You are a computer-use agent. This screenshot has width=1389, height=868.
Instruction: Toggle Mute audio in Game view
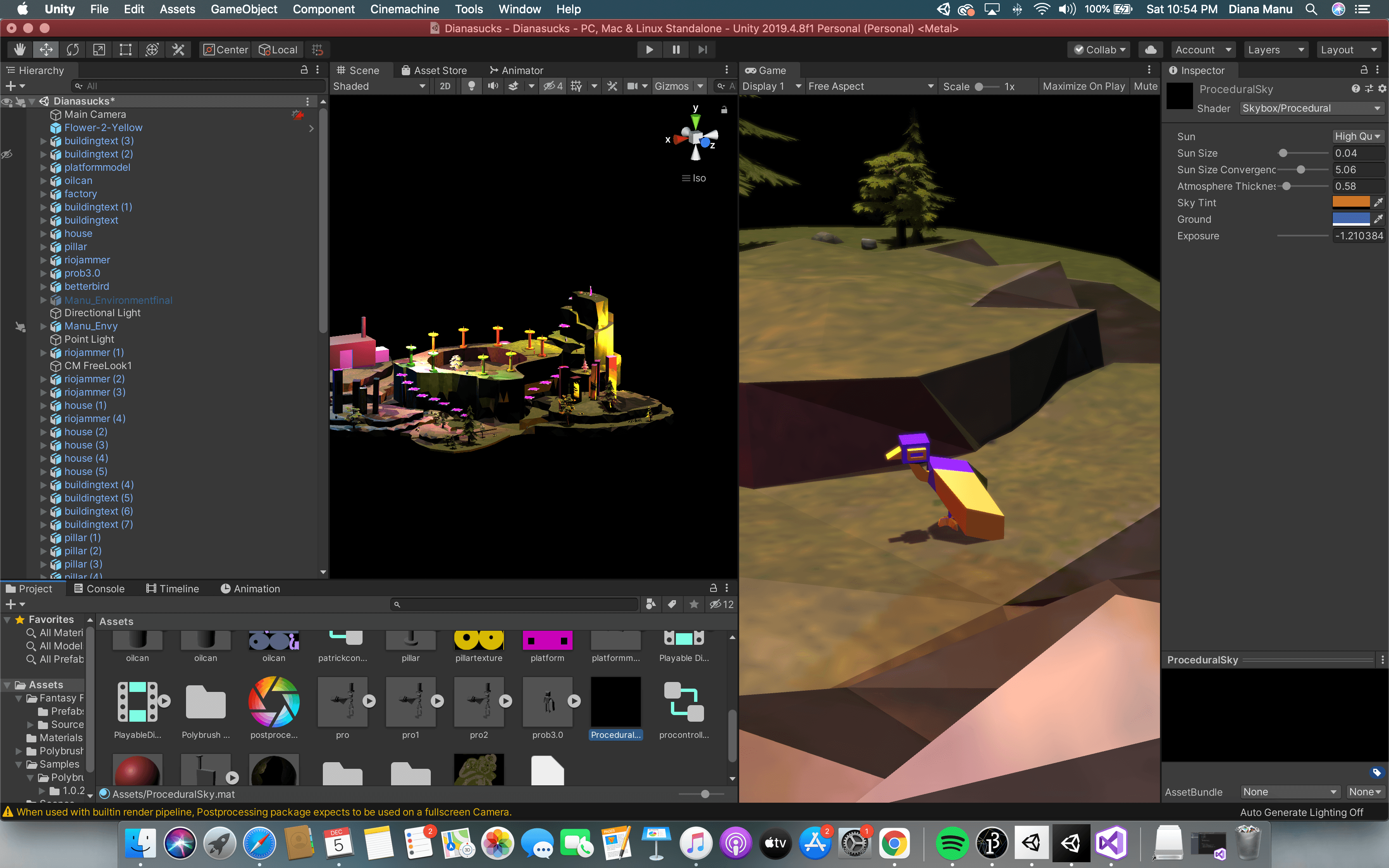[x=1145, y=86]
